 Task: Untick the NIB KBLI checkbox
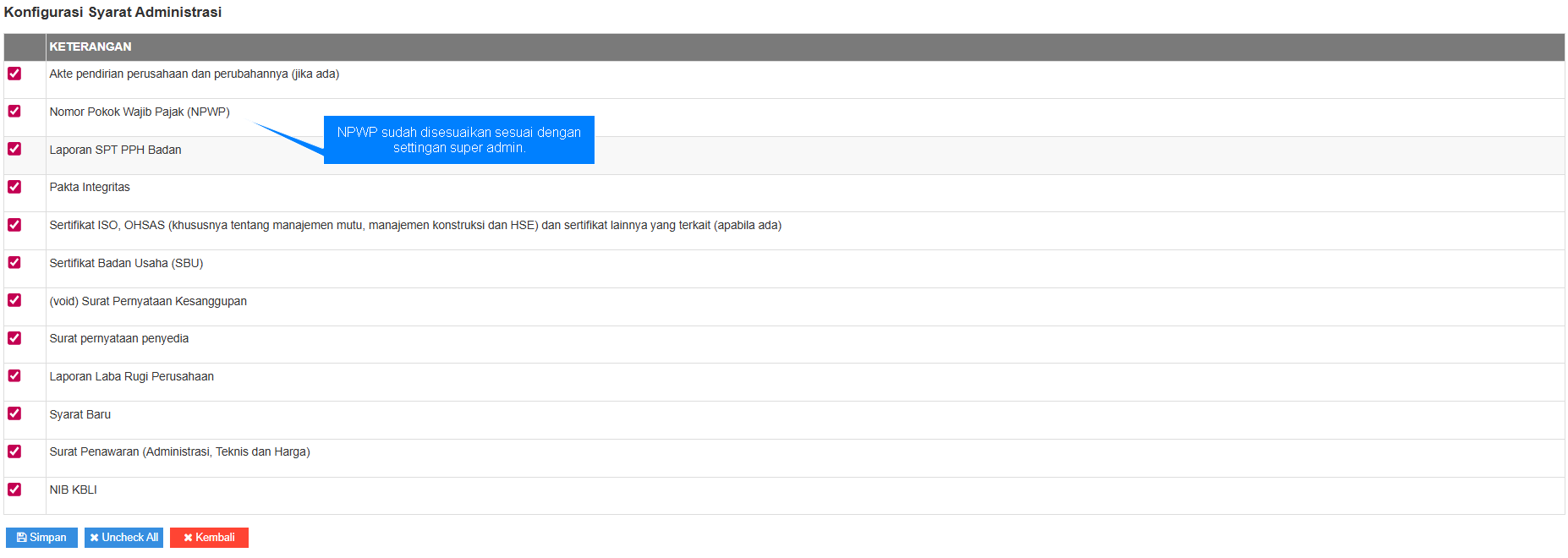tap(14, 490)
